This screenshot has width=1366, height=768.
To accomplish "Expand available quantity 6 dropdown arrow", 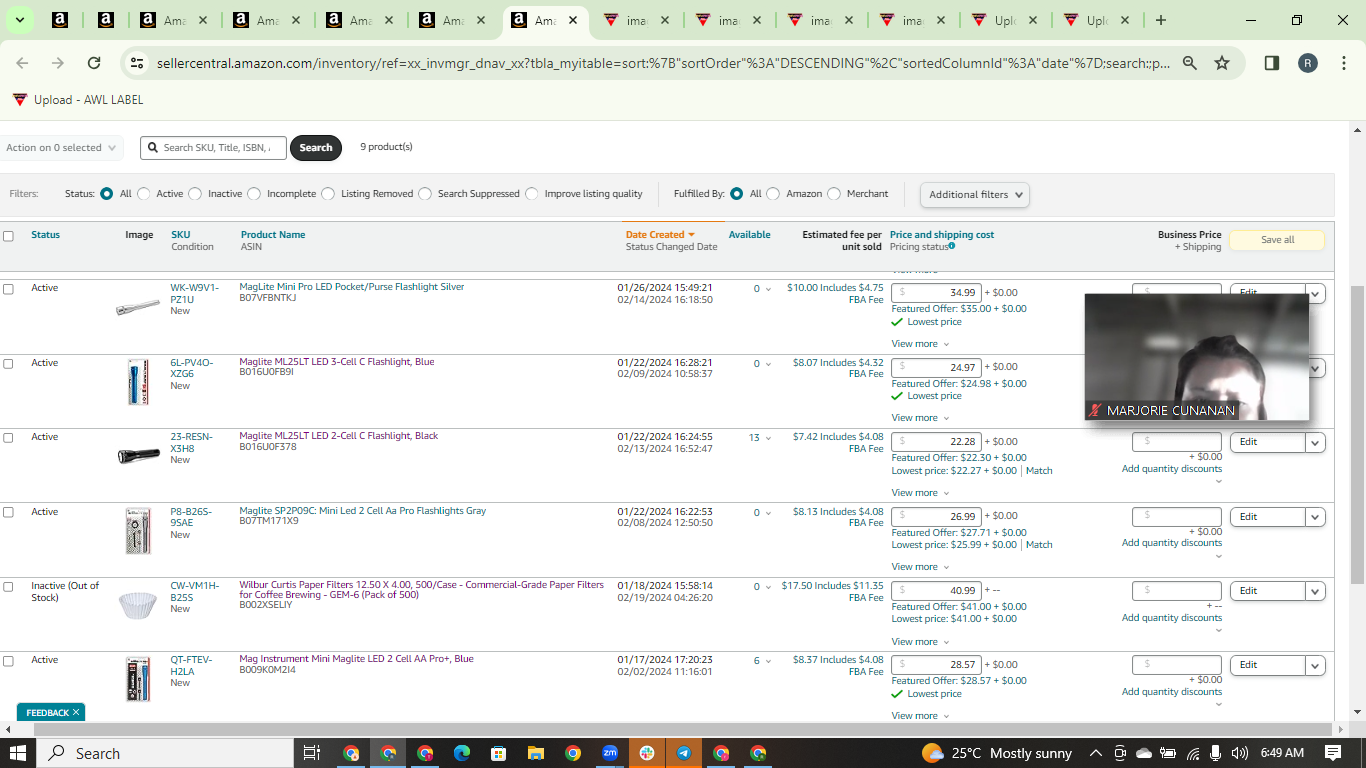I will point(768,662).
